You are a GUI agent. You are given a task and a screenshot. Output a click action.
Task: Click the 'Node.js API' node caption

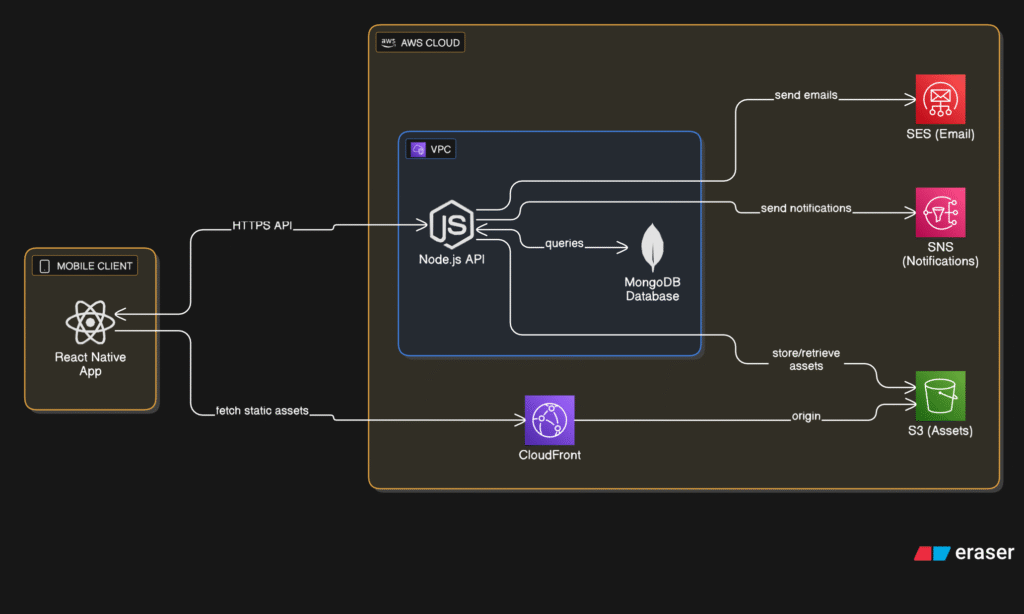click(x=451, y=259)
